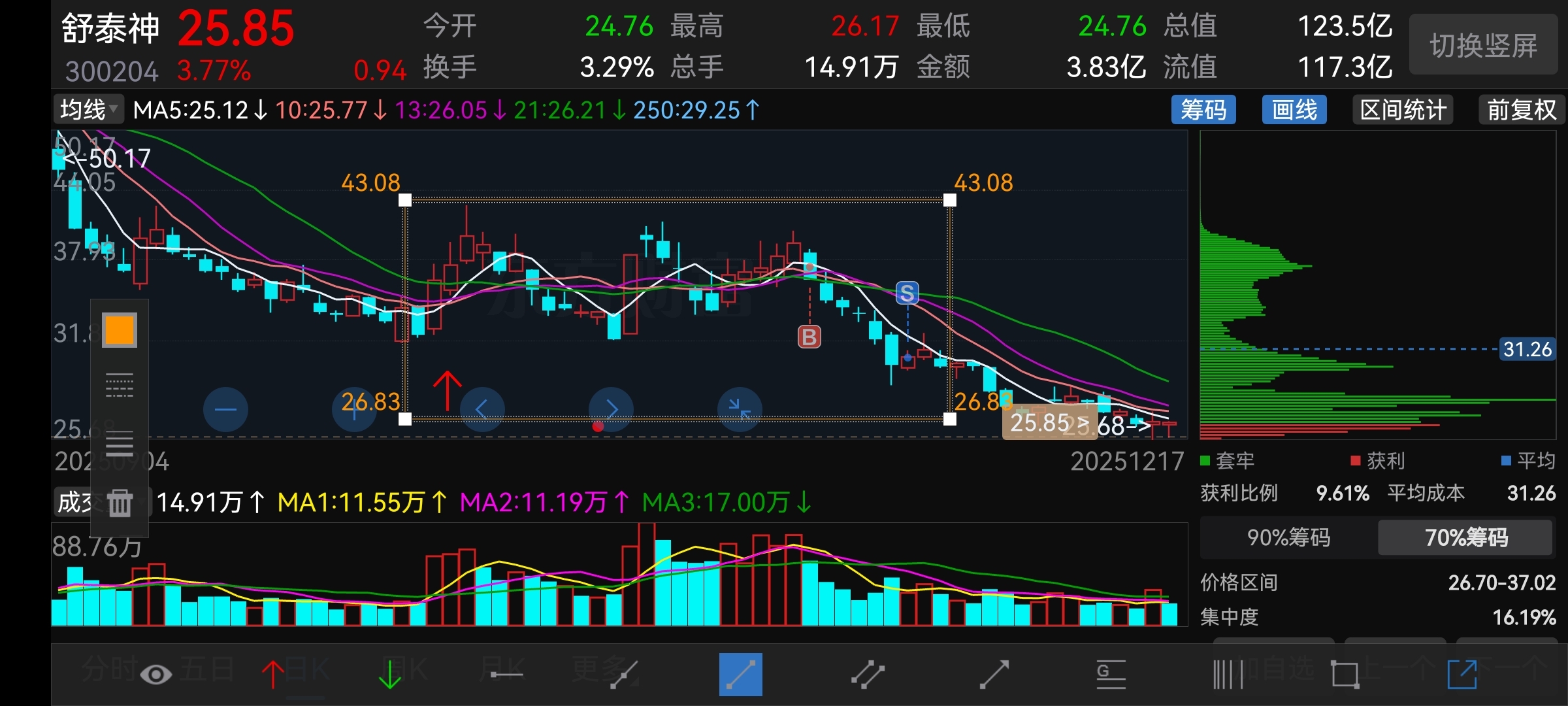
Task: Select the arrow line drawing tool
Action: click(x=994, y=674)
